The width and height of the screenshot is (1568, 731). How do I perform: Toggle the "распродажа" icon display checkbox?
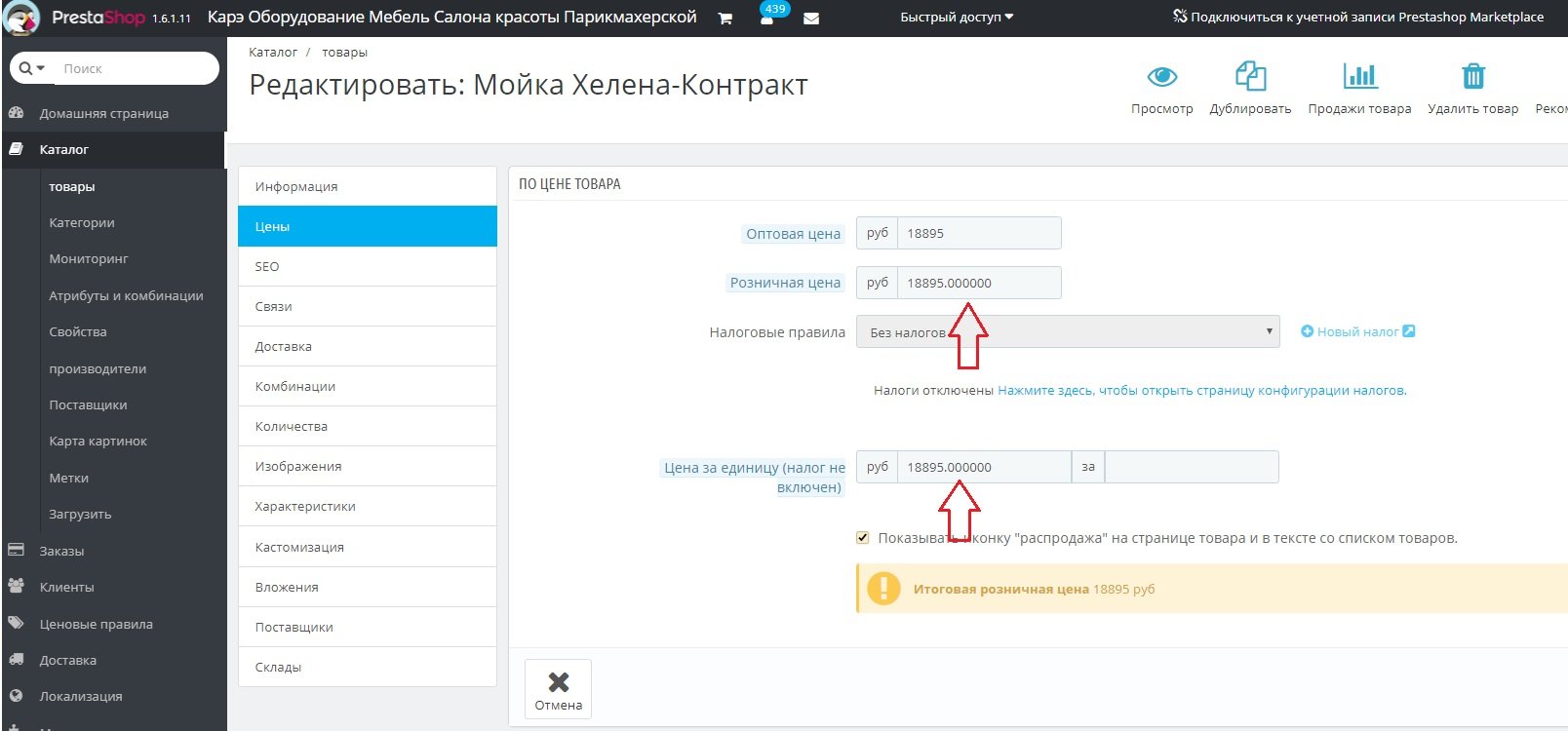coord(862,538)
